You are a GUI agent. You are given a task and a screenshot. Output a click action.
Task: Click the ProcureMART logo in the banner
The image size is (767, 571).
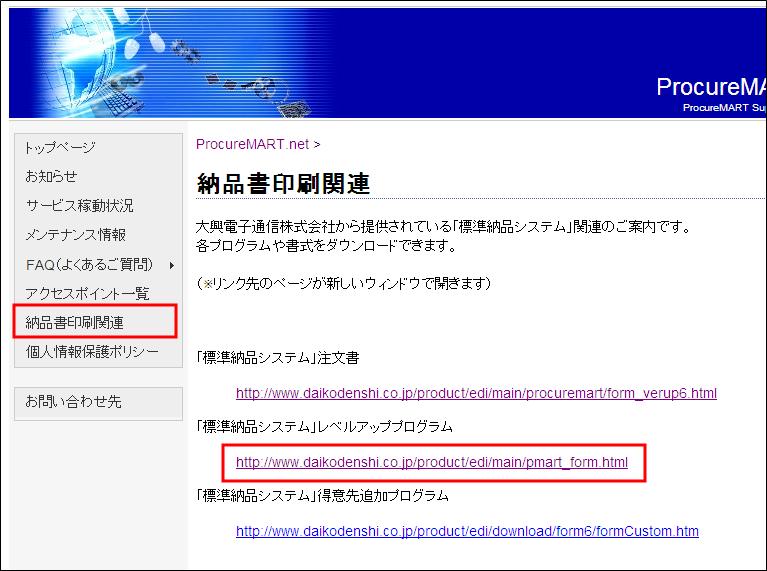pos(711,88)
